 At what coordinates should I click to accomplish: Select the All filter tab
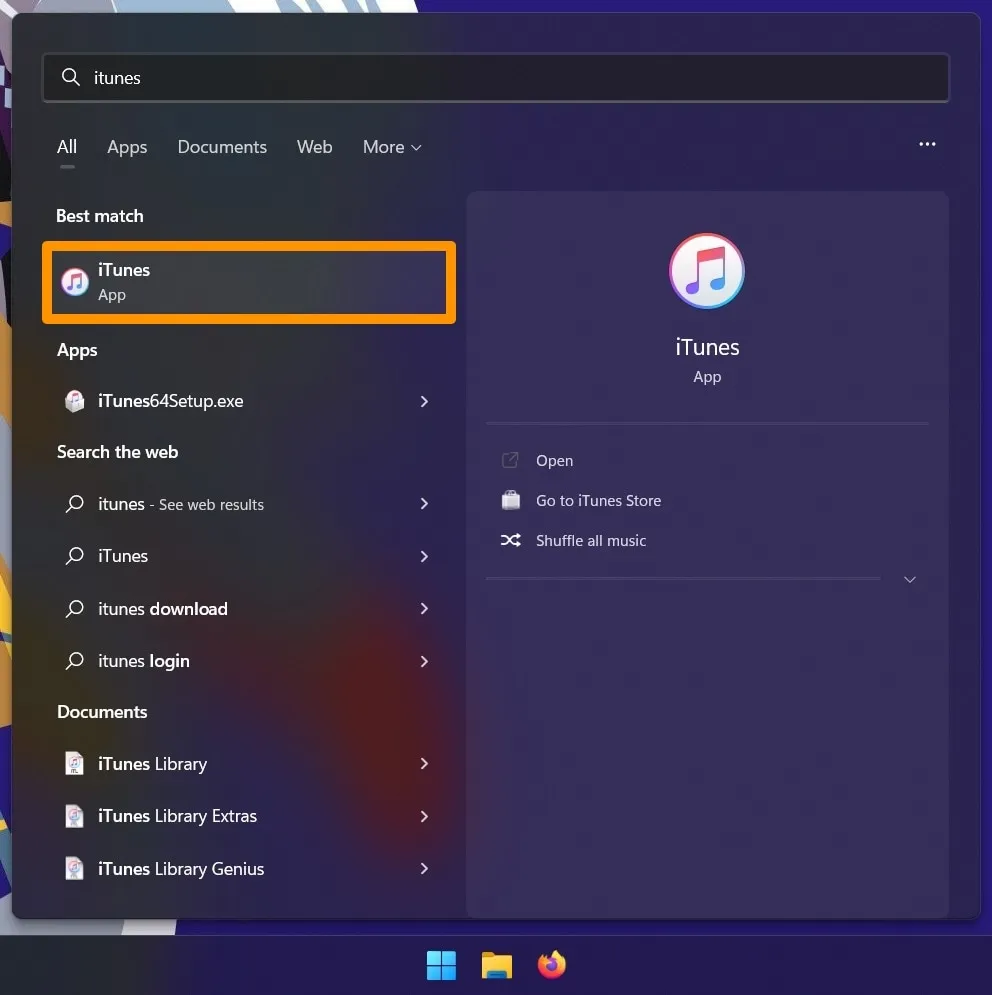67,147
